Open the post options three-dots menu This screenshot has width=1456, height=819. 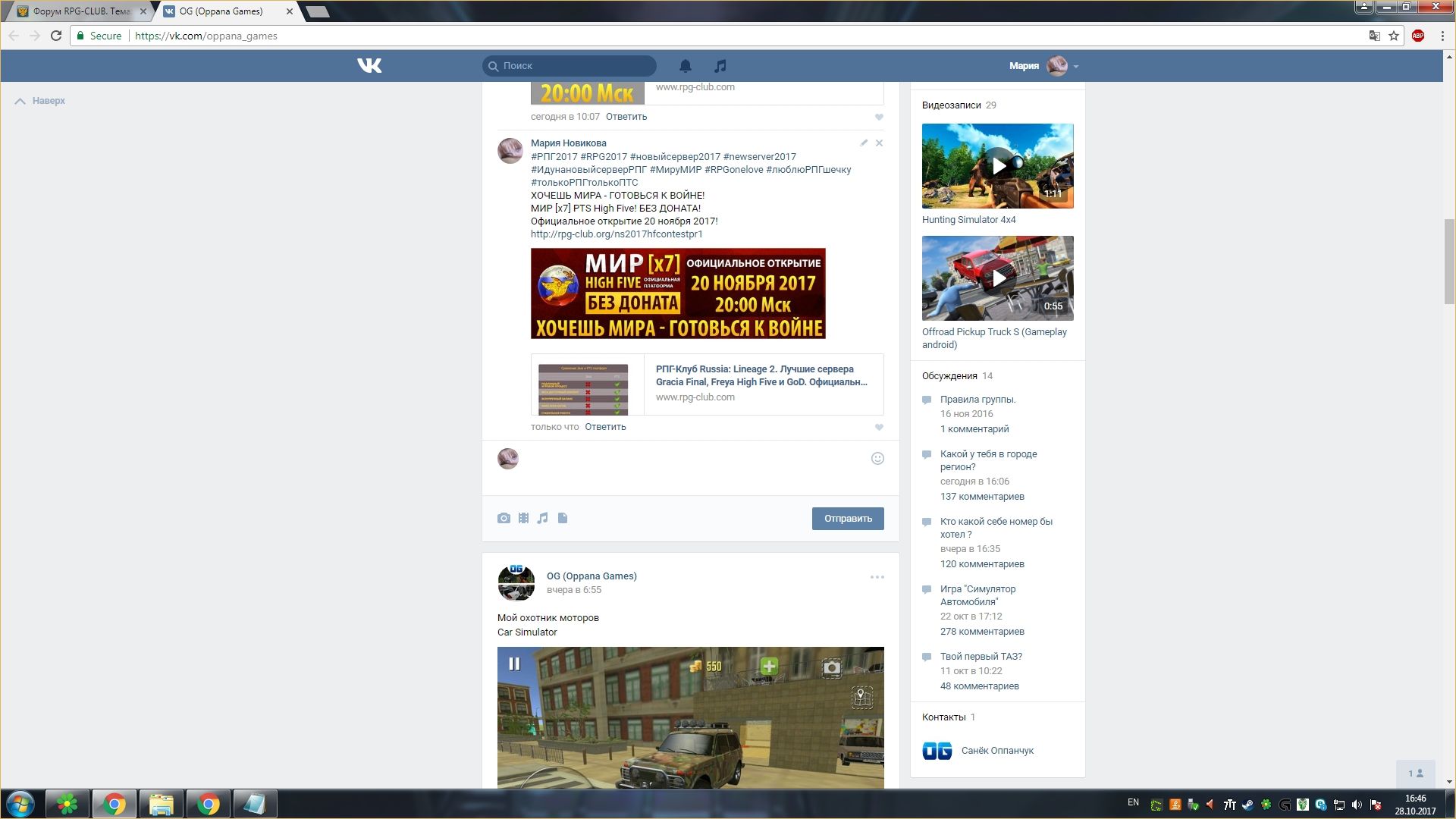click(x=877, y=577)
